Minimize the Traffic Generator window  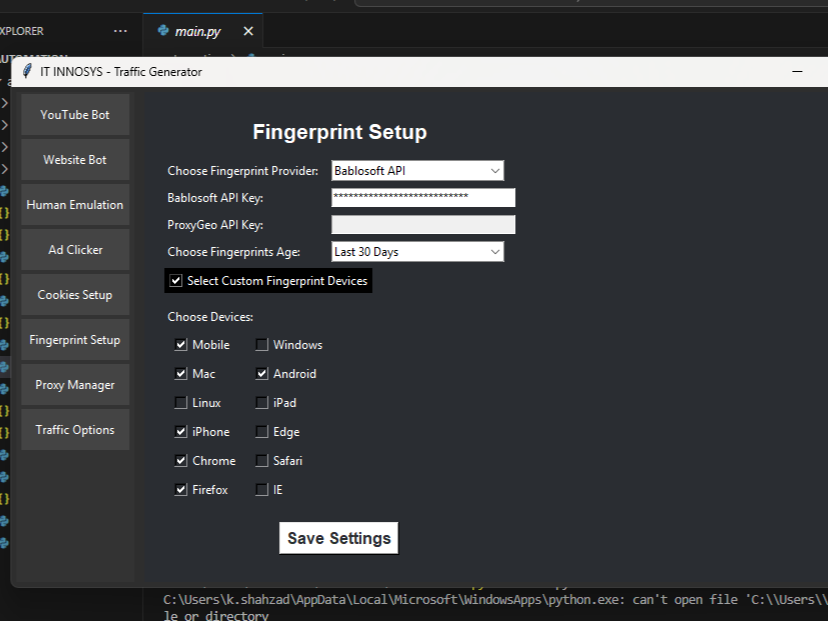coord(797,72)
